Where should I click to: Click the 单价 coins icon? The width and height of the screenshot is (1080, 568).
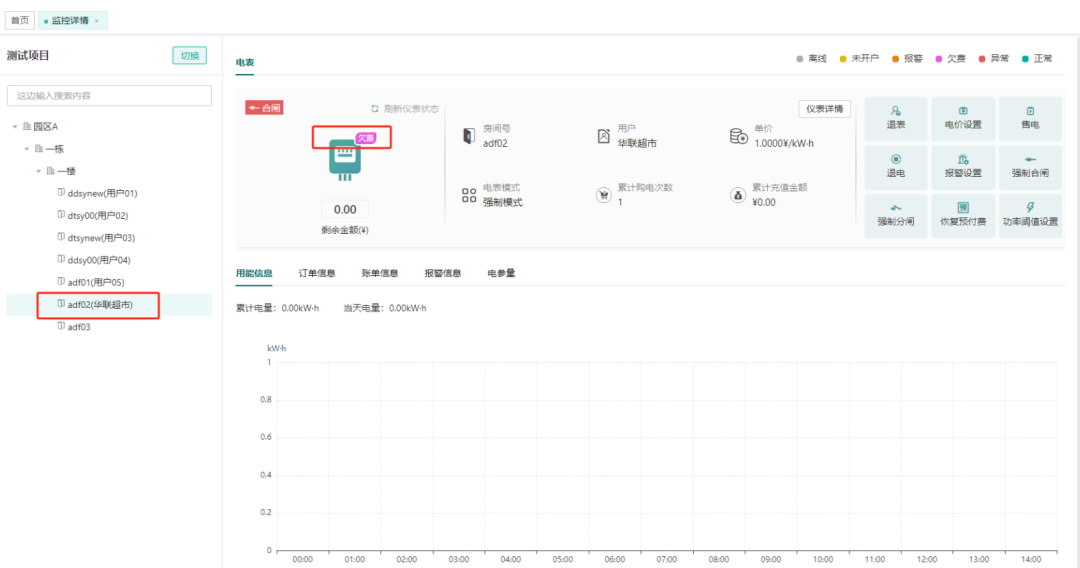click(x=738, y=136)
